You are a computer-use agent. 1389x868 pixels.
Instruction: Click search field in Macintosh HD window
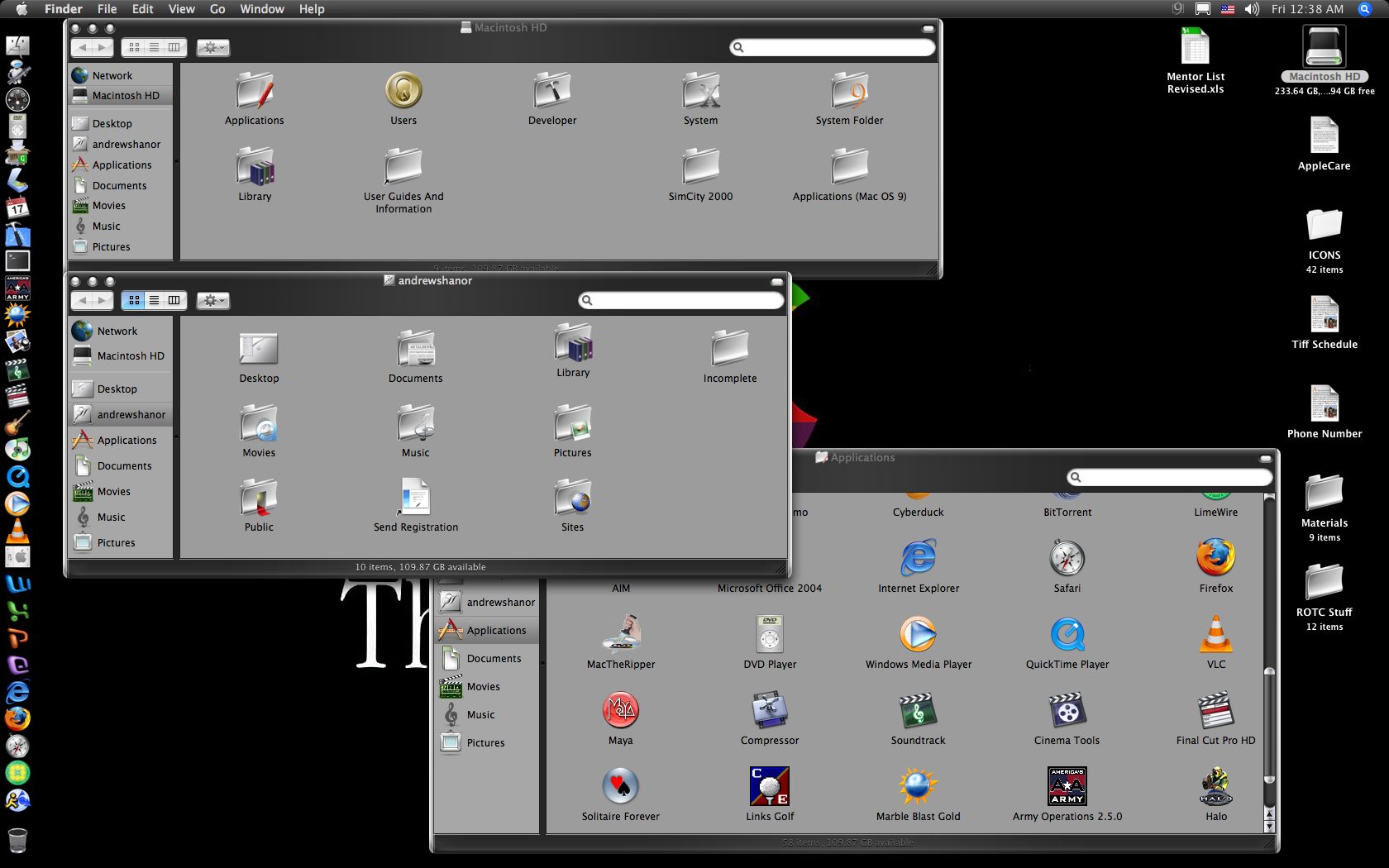pyautogui.click(x=833, y=47)
